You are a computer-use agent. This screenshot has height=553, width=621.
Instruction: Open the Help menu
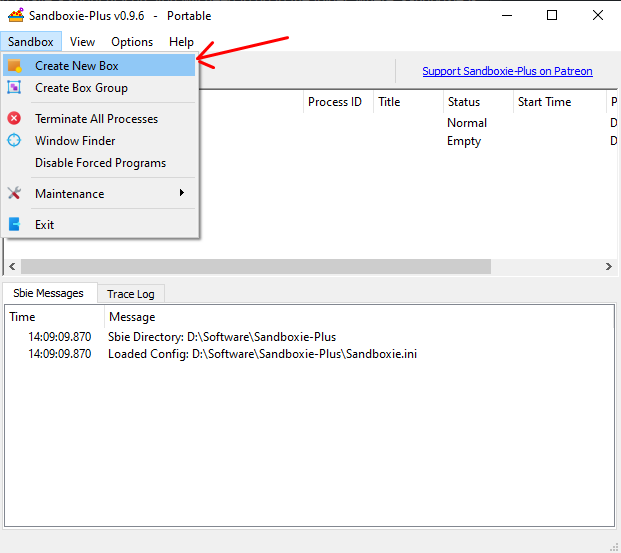[181, 42]
